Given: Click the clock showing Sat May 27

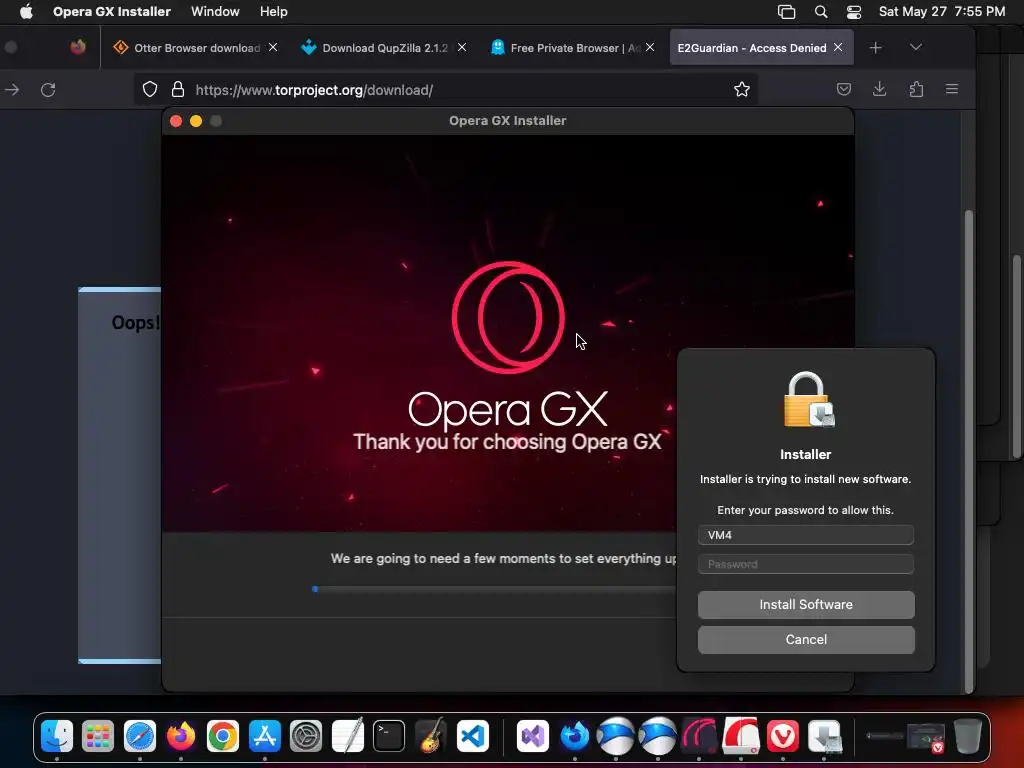Looking at the screenshot, I should pyautogui.click(x=941, y=12).
